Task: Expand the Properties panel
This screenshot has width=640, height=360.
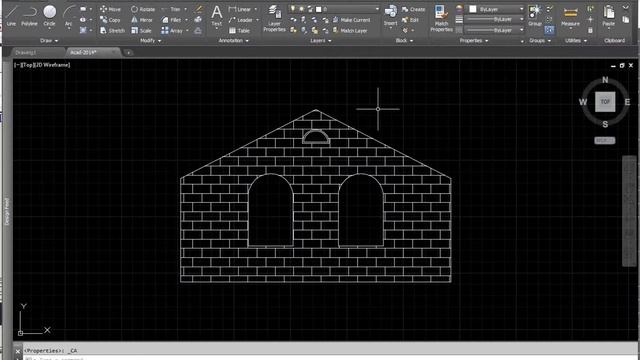Action: click(474, 40)
